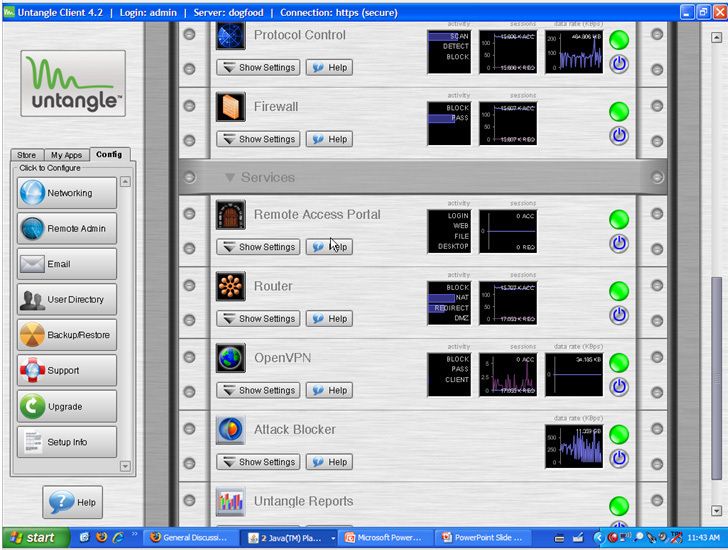This screenshot has width=728, height=550.
Task: Expand Attack Blocker Show Settings
Action: [258, 462]
